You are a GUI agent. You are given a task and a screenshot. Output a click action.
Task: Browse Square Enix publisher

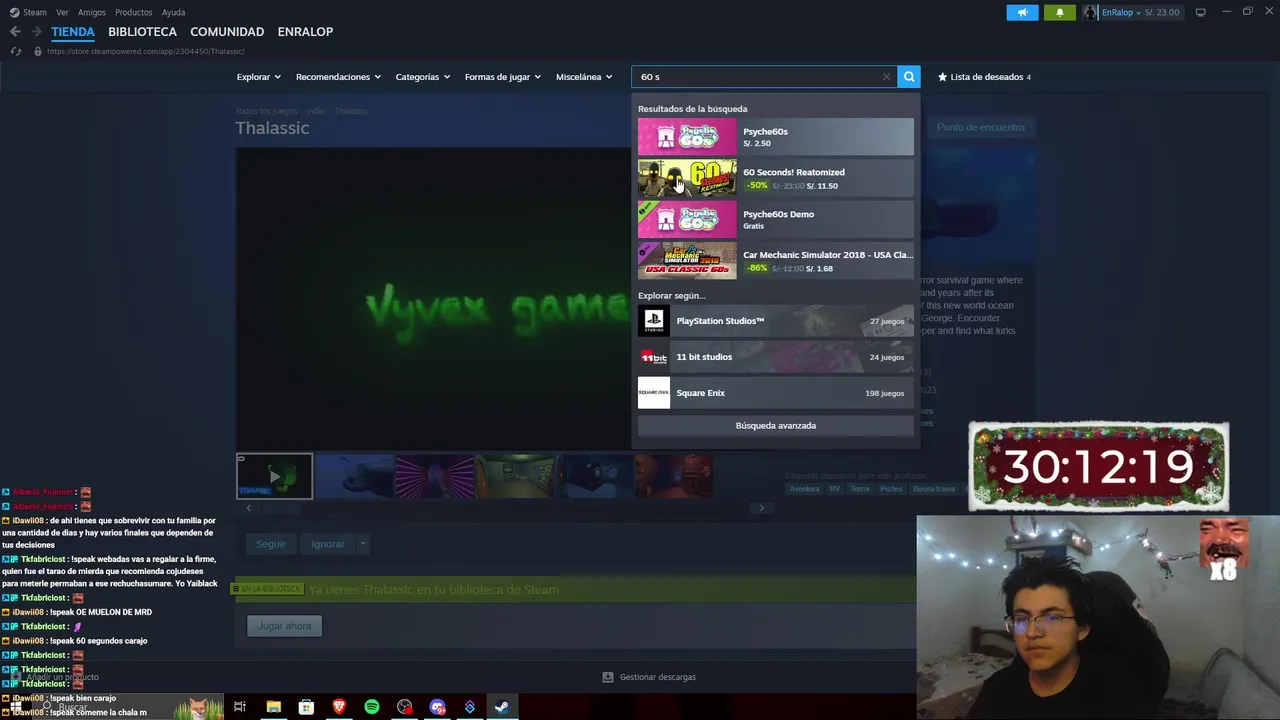coord(775,393)
